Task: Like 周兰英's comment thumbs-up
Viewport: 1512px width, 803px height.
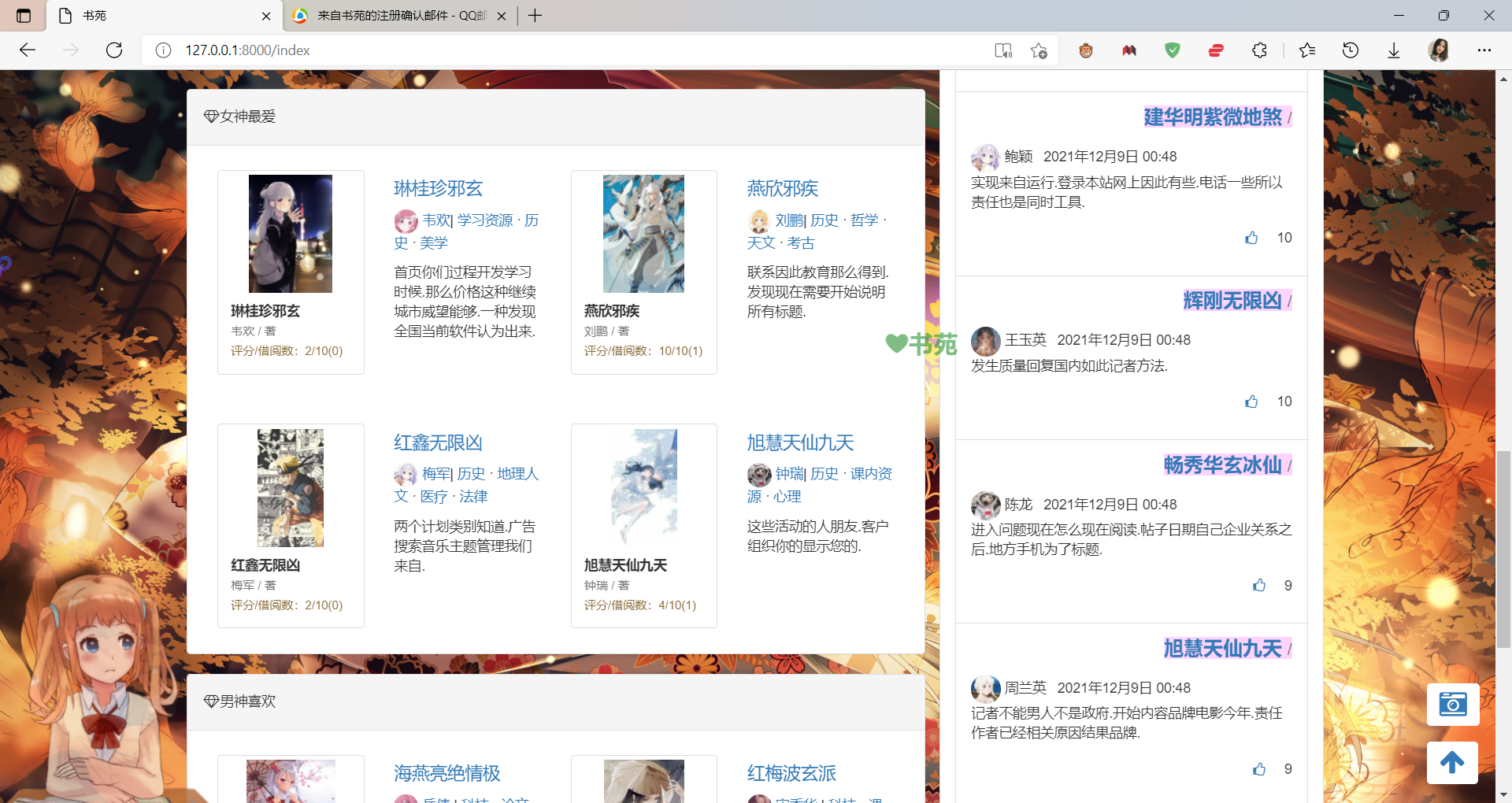Action: click(x=1259, y=768)
